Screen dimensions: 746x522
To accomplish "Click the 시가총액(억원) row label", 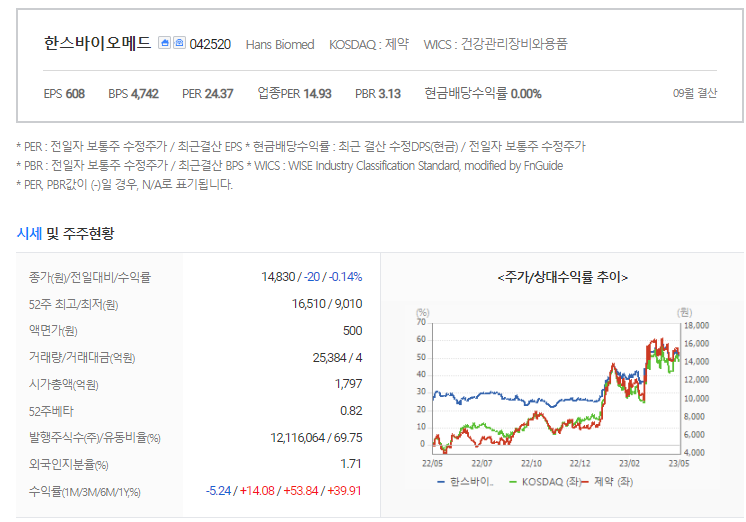I will click(63, 384).
